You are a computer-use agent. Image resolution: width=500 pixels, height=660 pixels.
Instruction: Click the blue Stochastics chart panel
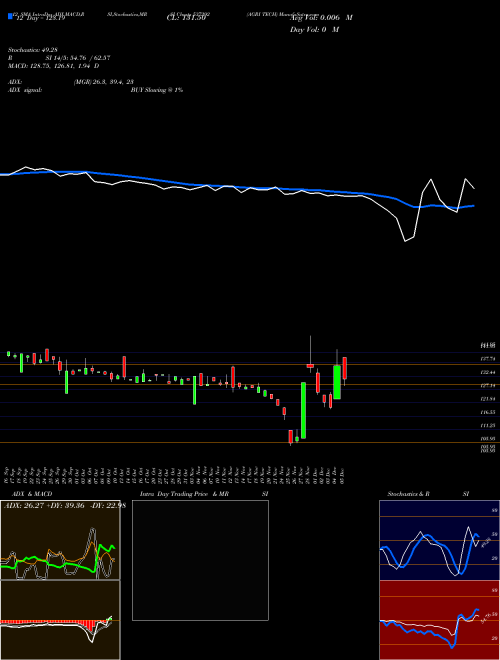click(439, 540)
